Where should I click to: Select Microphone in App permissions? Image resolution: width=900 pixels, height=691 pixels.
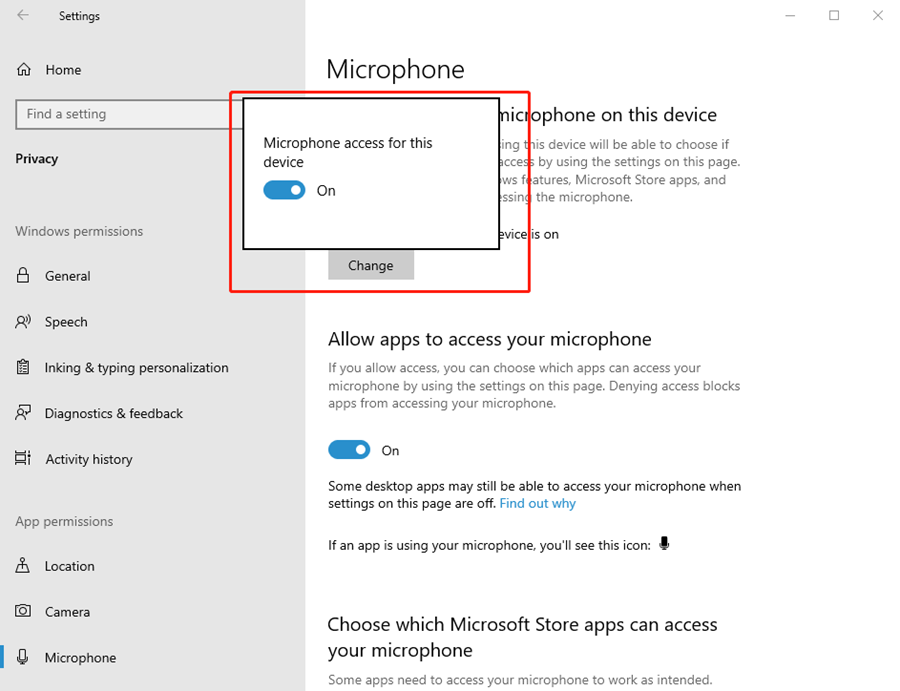click(80, 658)
